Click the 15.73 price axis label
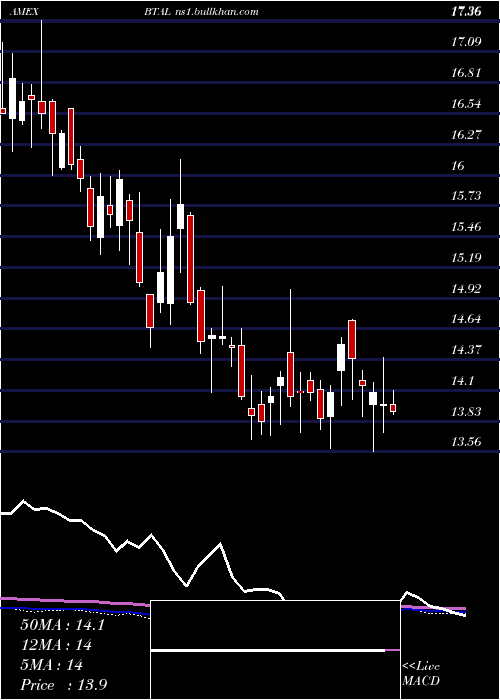This screenshot has height=700, width=500. (466, 196)
